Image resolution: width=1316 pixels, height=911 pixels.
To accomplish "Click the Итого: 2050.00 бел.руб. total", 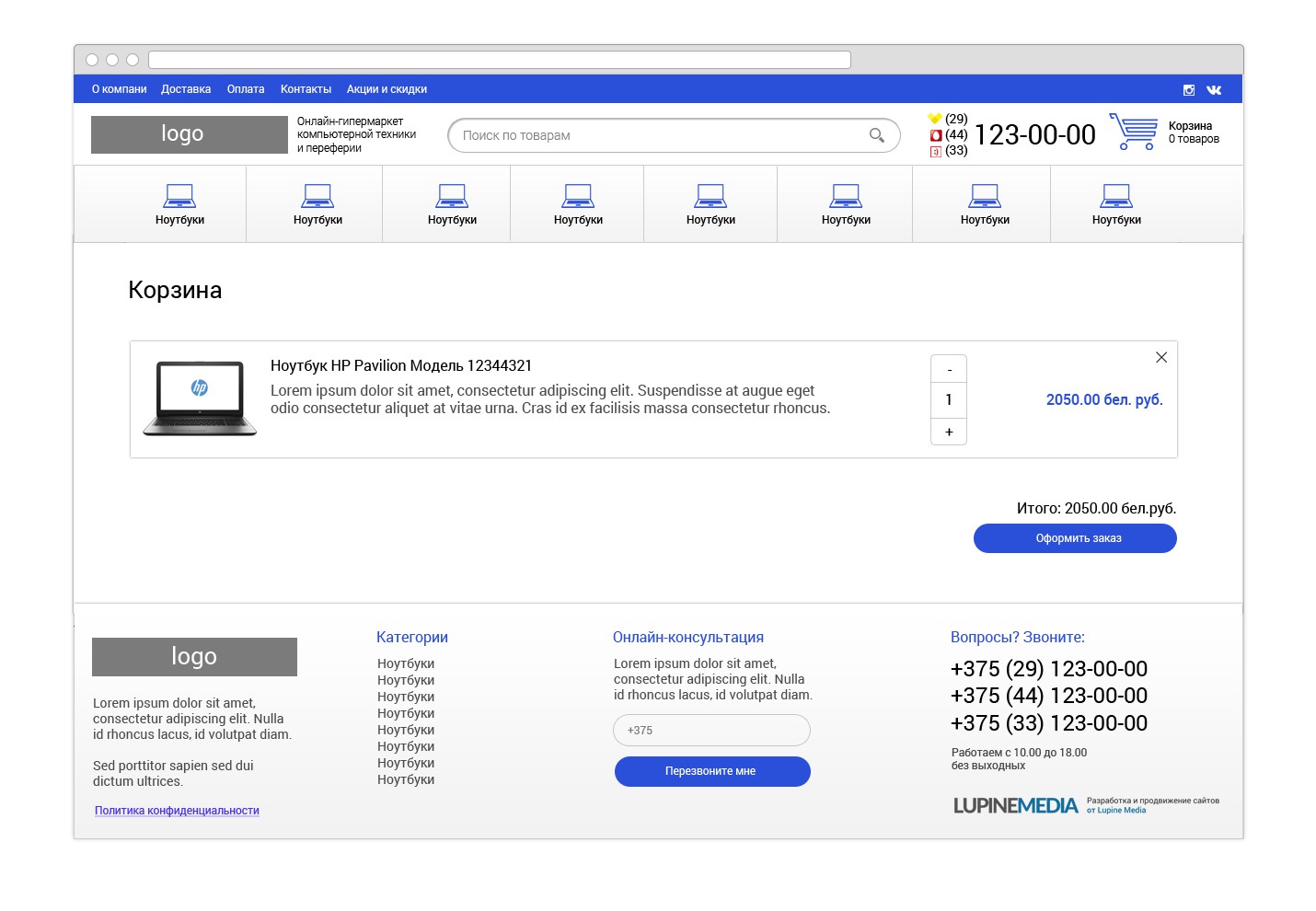I will [1096, 508].
